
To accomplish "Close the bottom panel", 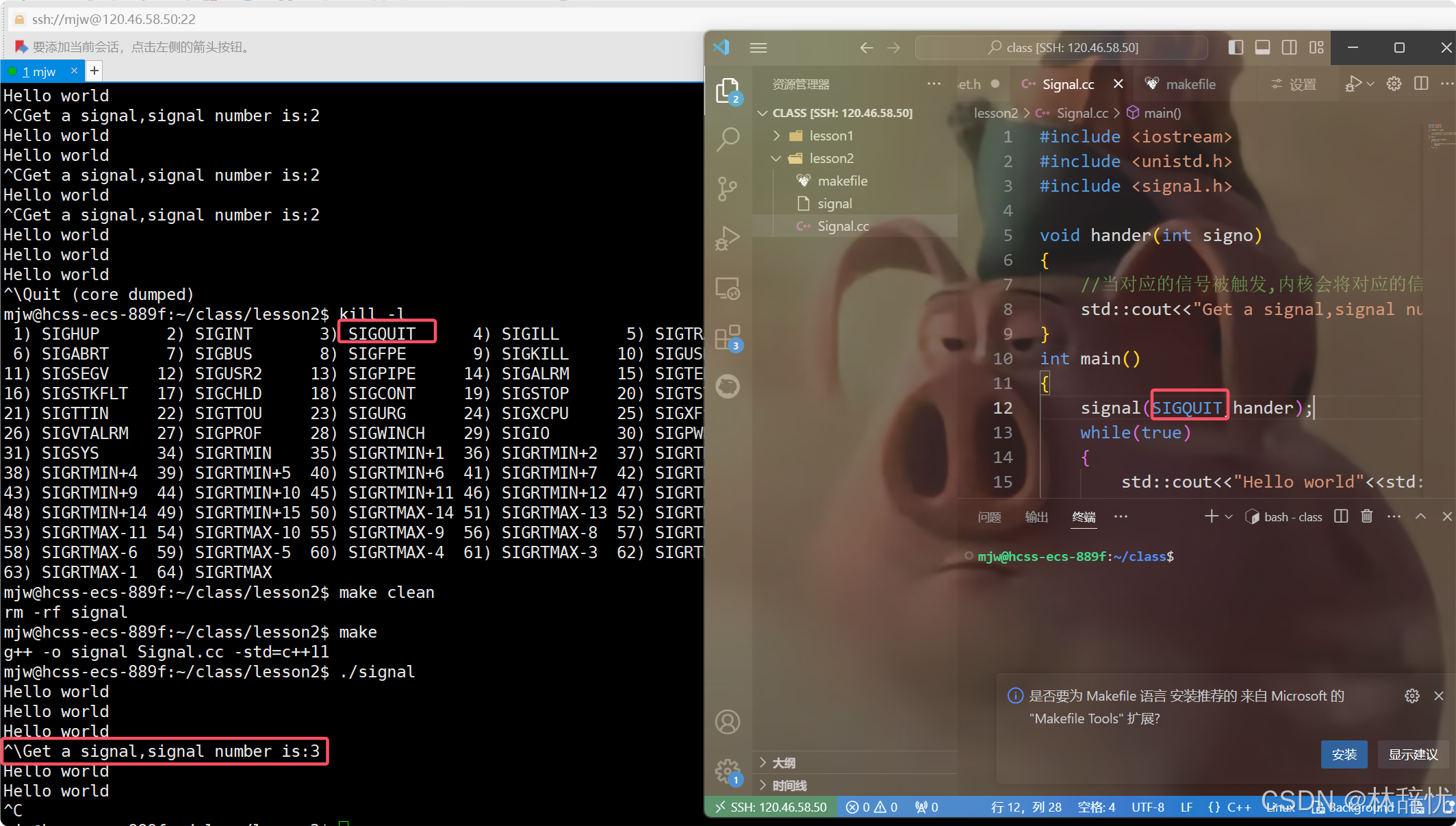I will coord(1447,516).
